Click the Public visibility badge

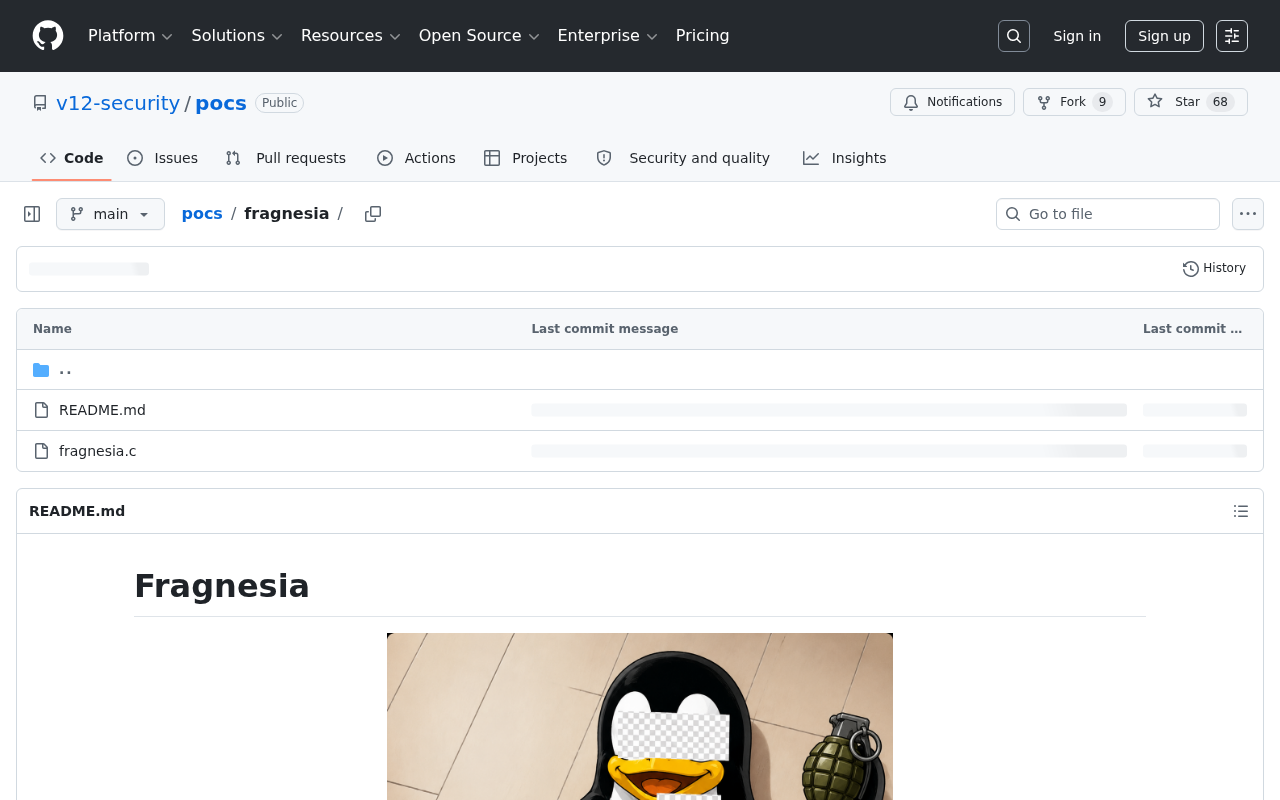pos(279,103)
